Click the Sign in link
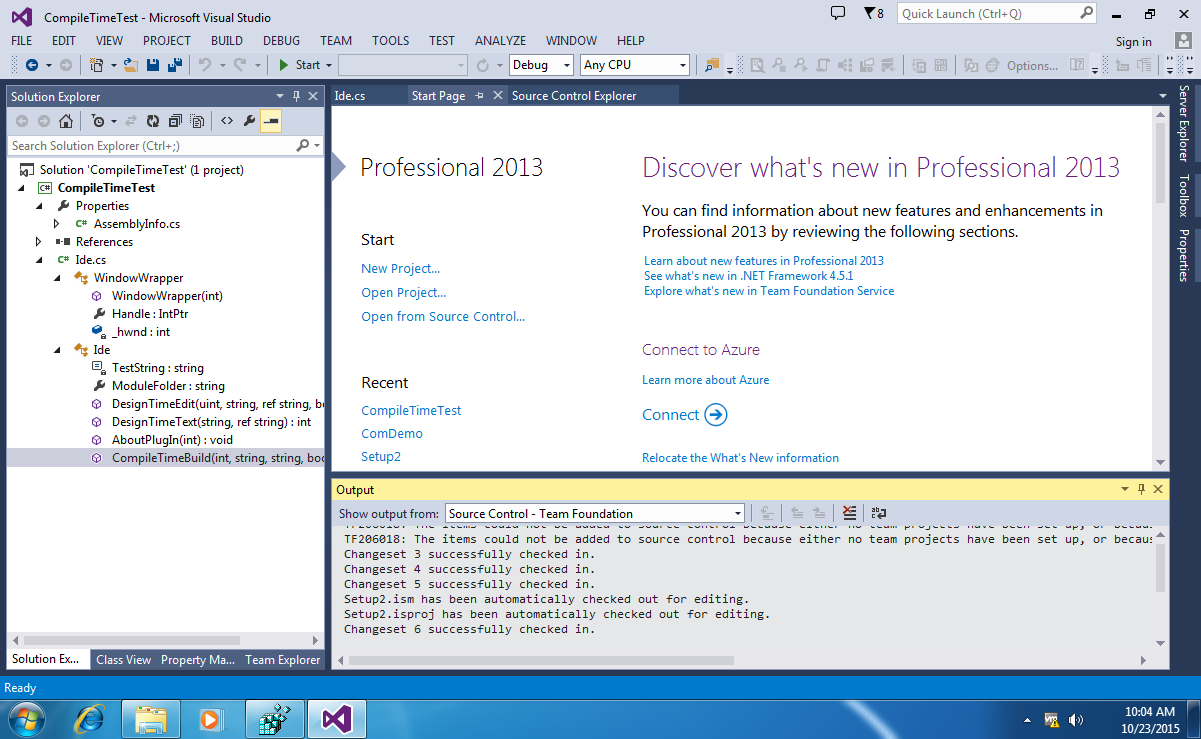Image resolution: width=1201 pixels, height=739 pixels. (1134, 41)
